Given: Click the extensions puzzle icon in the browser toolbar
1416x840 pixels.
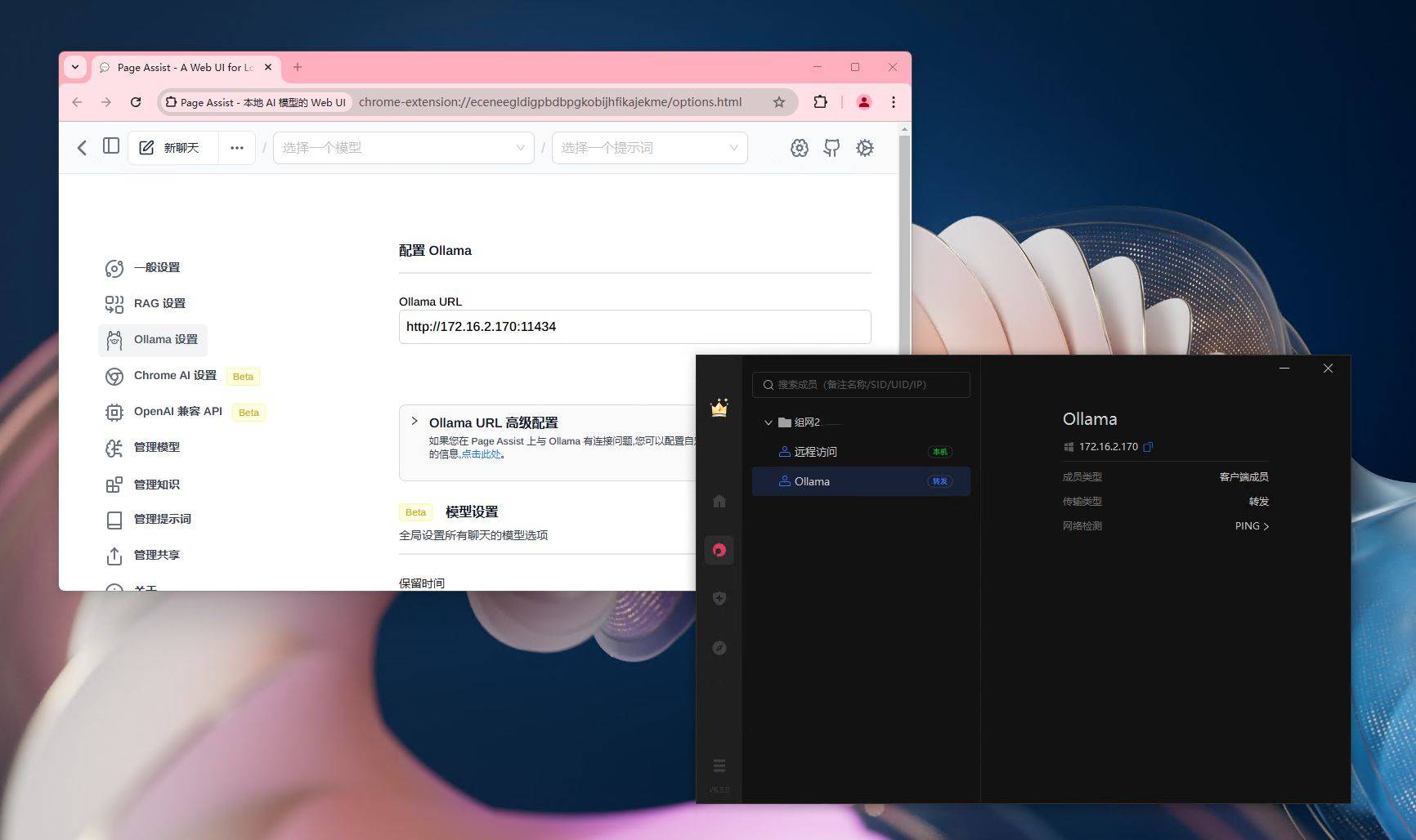Looking at the screenshot, I should [820, 102].
